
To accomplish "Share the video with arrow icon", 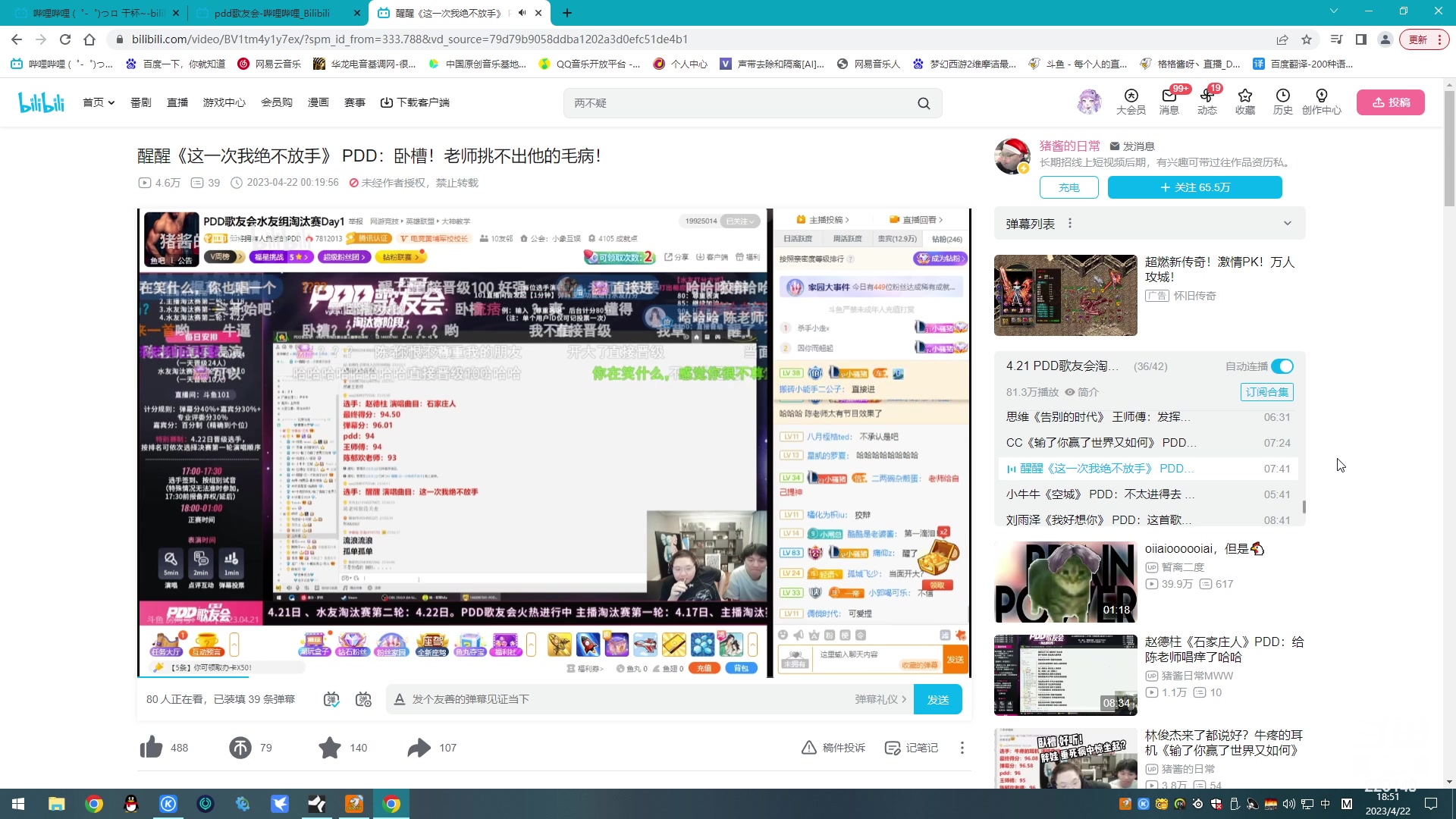I will tap(419, 748).
